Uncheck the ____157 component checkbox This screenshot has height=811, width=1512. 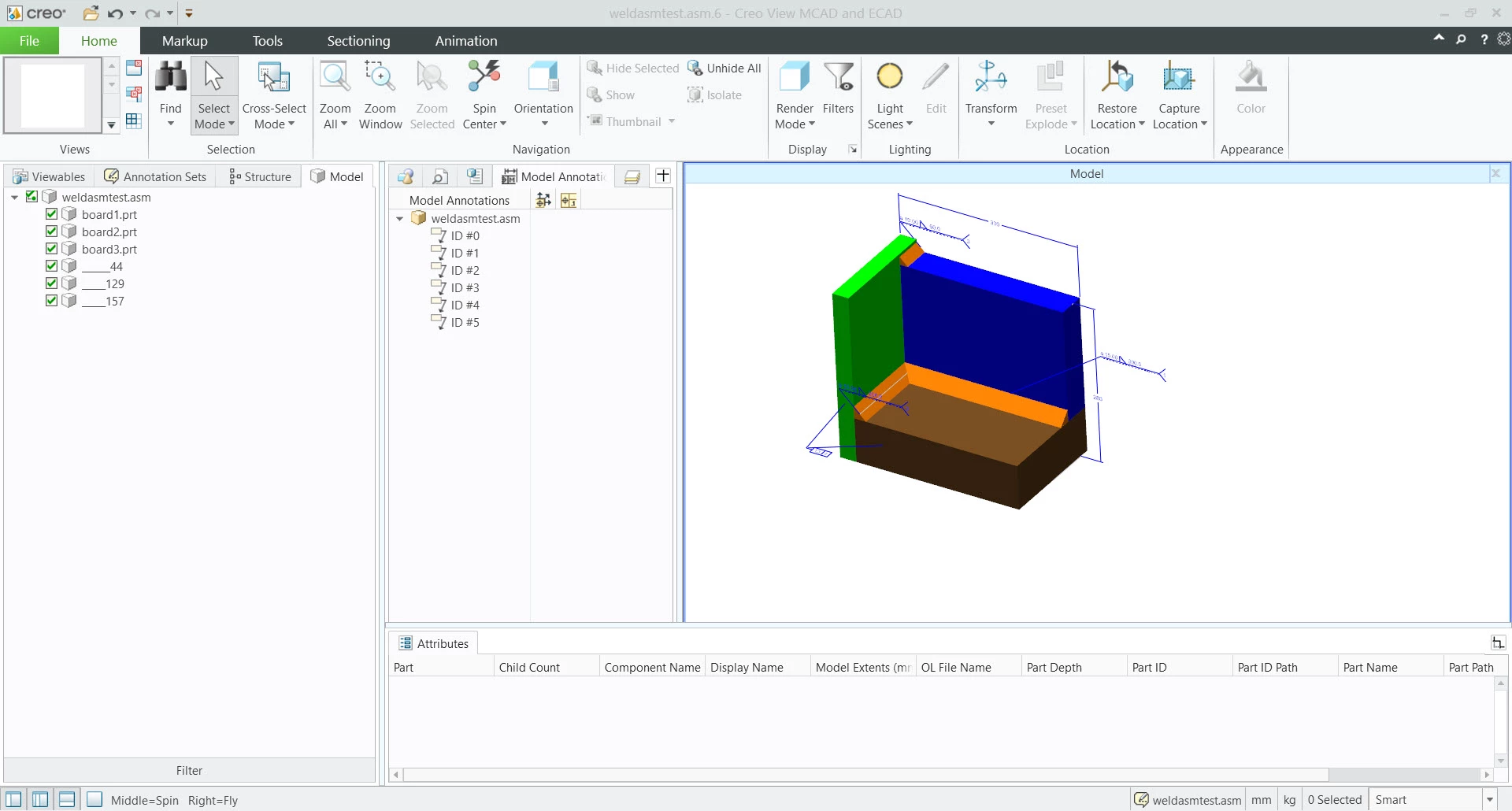click(x=51, y=301)
